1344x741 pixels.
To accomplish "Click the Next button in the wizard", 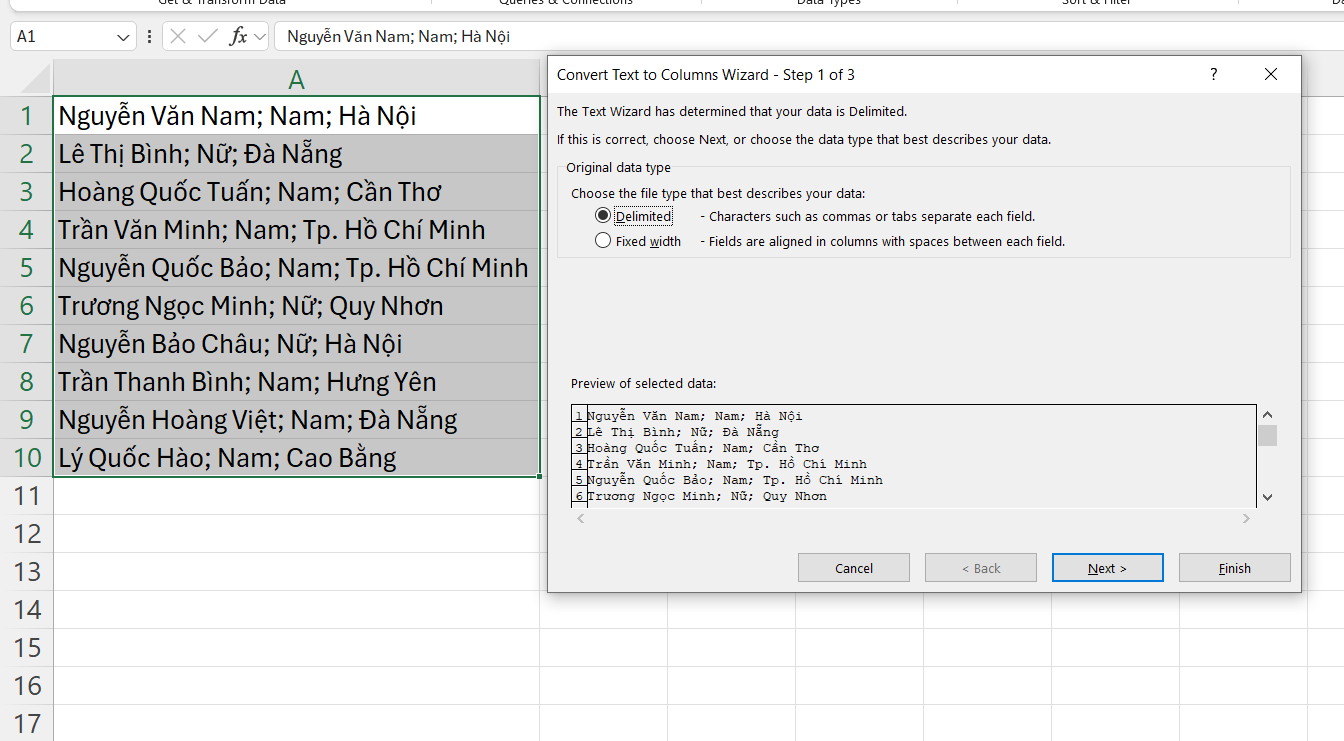I will pos(1107,567).
